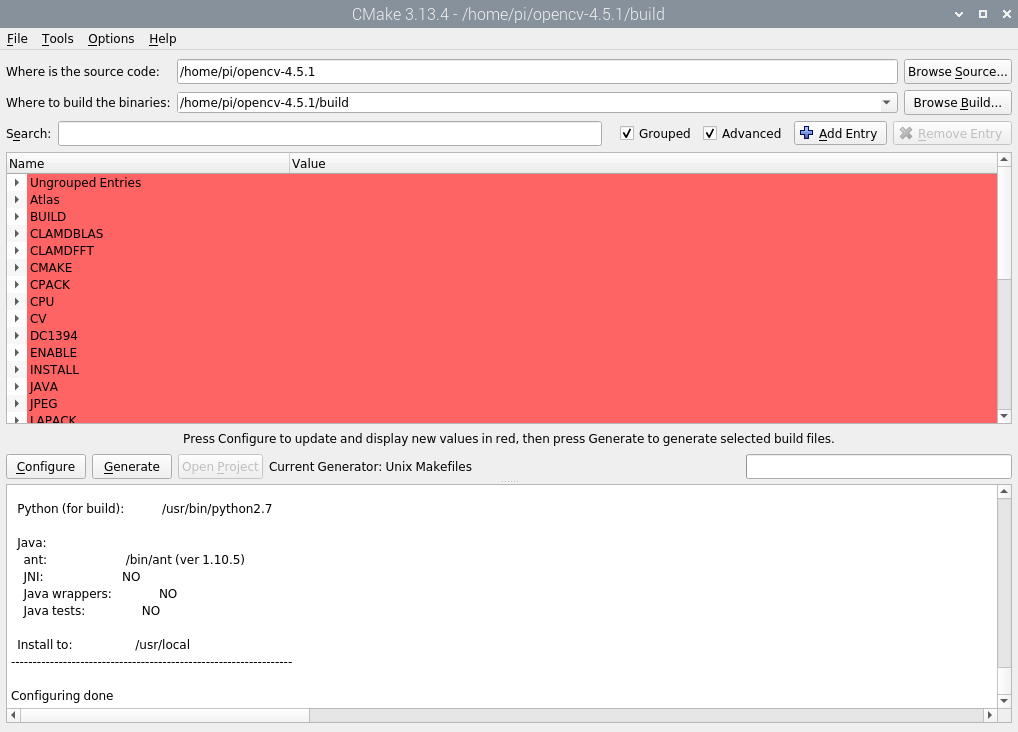Expand the CLAMDBLAS group arrow
The height and width of the screenshot is (732, 1018).
click(x=17, y=233)
